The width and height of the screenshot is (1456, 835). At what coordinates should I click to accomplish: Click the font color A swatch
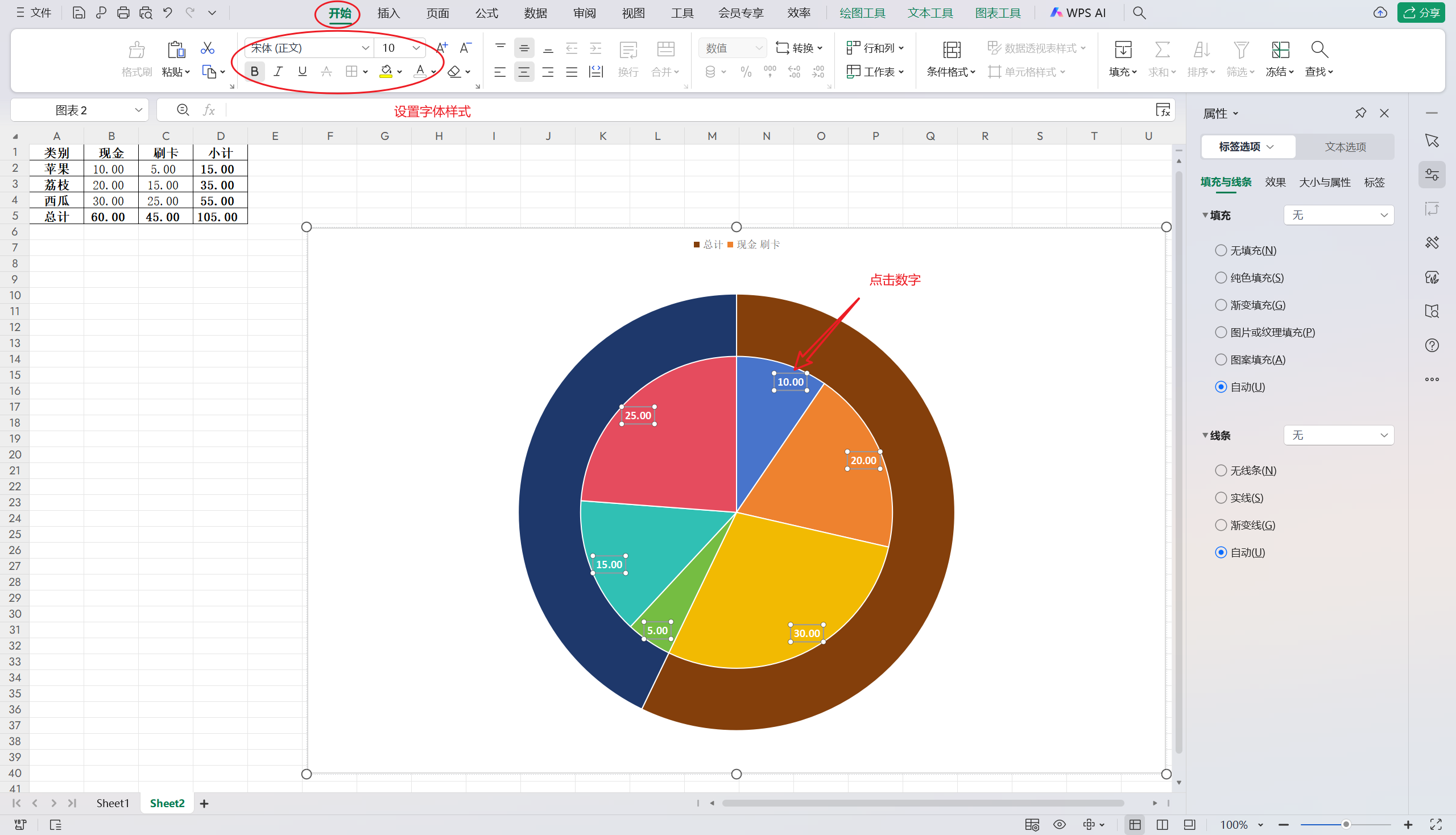coord(420,72)
